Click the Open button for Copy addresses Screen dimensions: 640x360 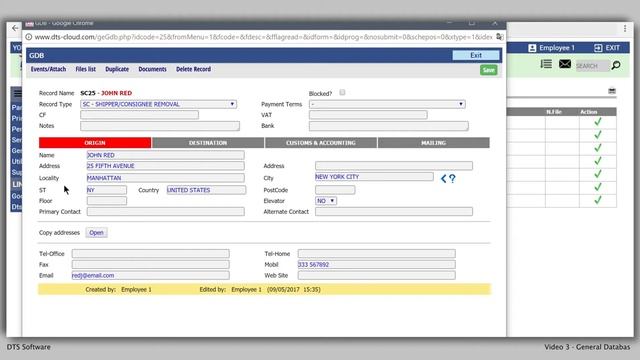click(x=96, y=233)
